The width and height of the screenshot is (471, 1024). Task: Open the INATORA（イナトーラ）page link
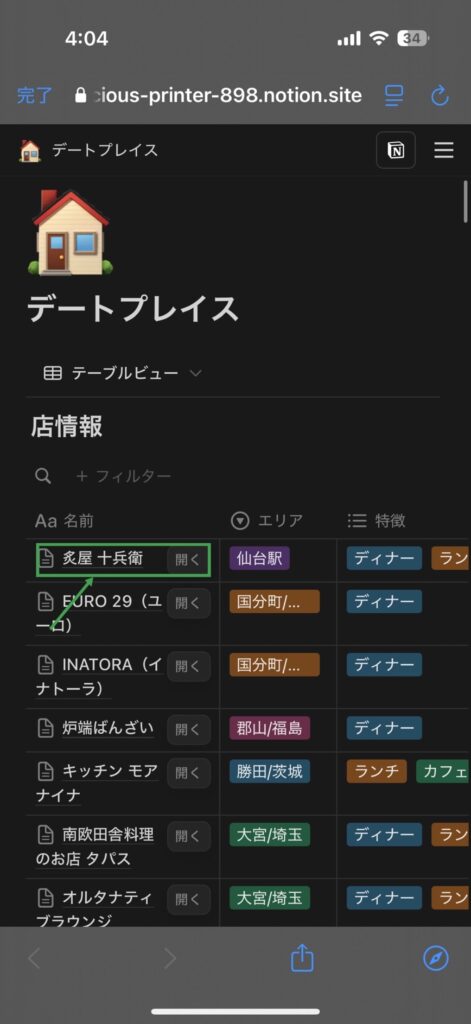pos(100,677)
